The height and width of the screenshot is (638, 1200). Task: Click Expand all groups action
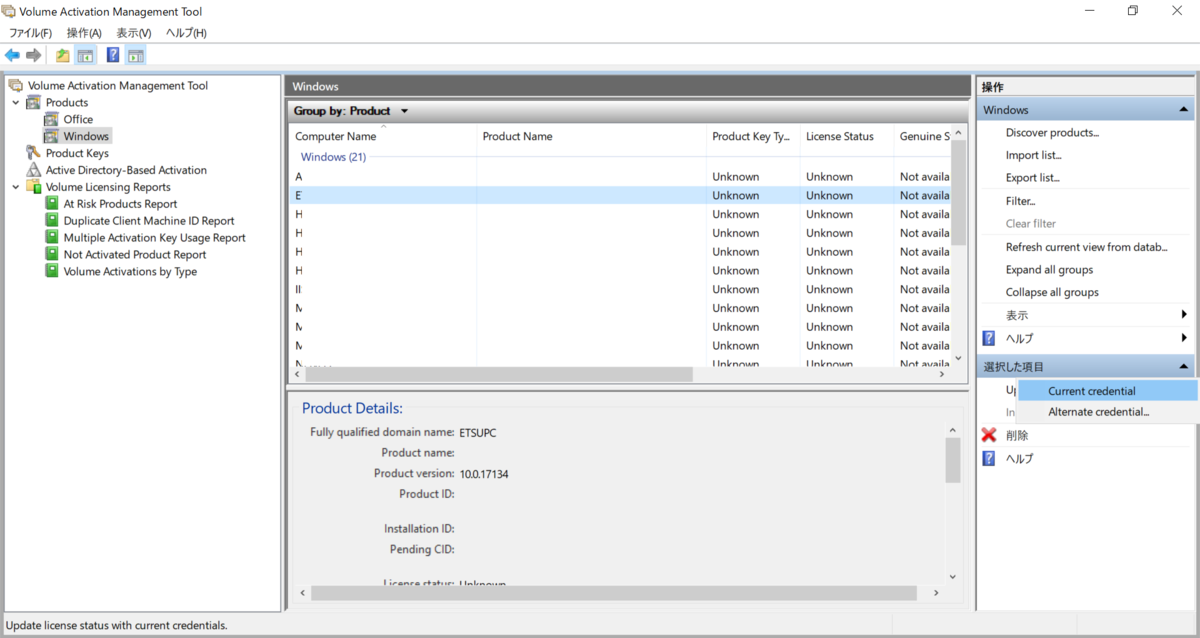[1049, 270]
